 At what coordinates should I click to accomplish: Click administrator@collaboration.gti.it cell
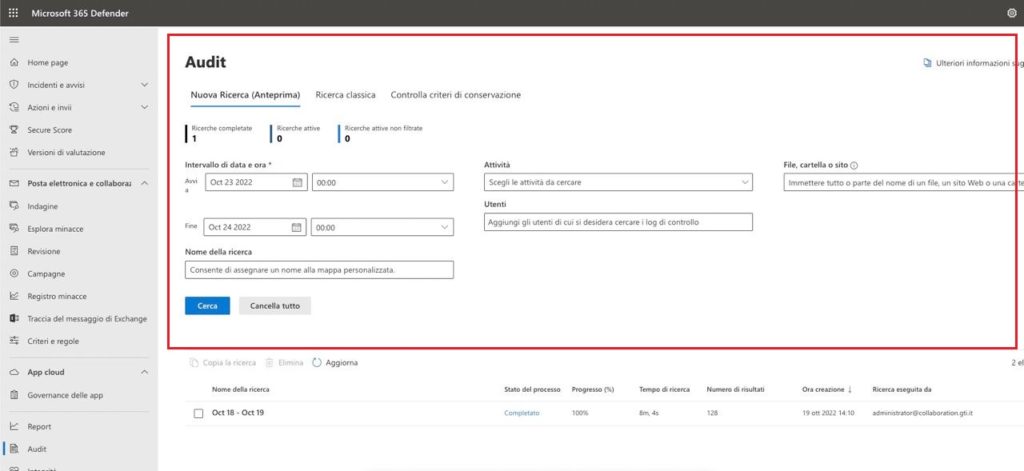(x=923, y=414)
